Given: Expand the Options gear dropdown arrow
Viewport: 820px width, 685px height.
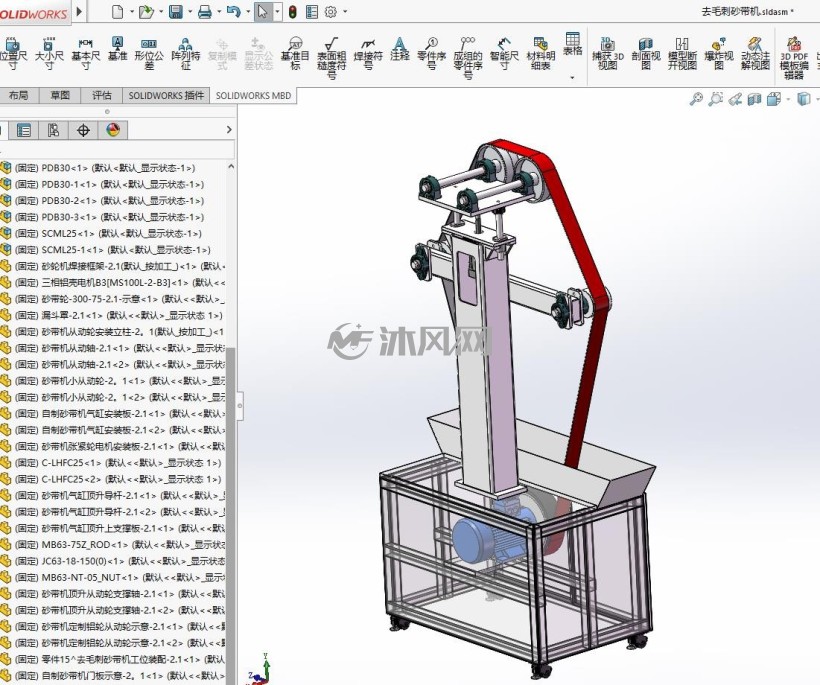Looking at the screenshot, I should 345,12.
